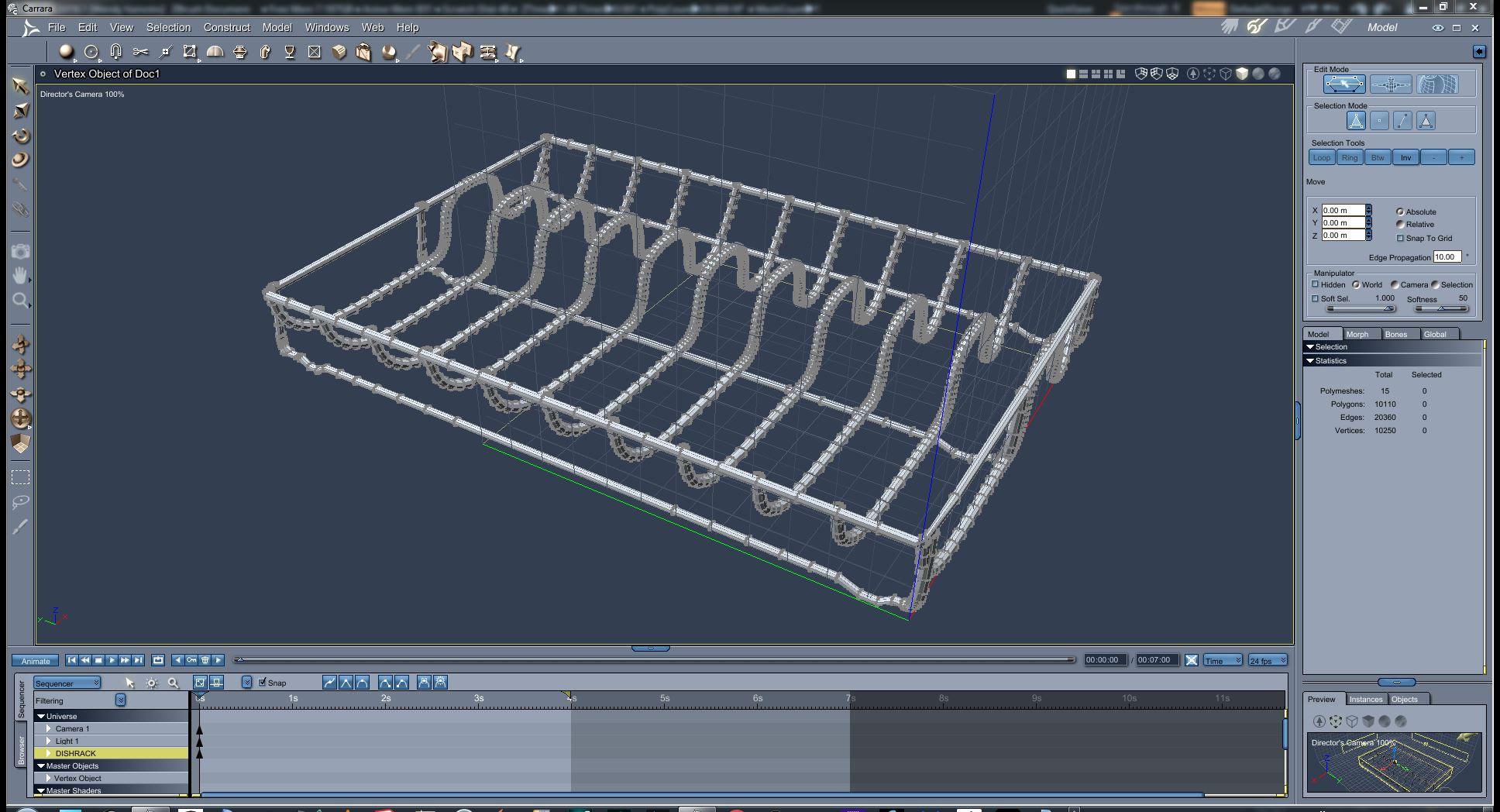Toggle the Hidden manipulator checkbox
This screenshot has width=1500, height=812.
click(x=1315, y=284)
